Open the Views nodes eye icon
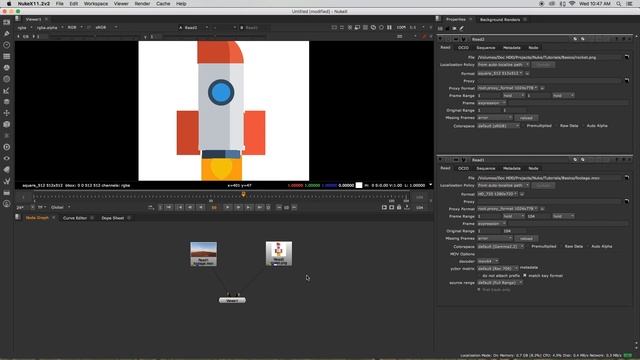This screenshot has width=640, height=360. [7, 158]
